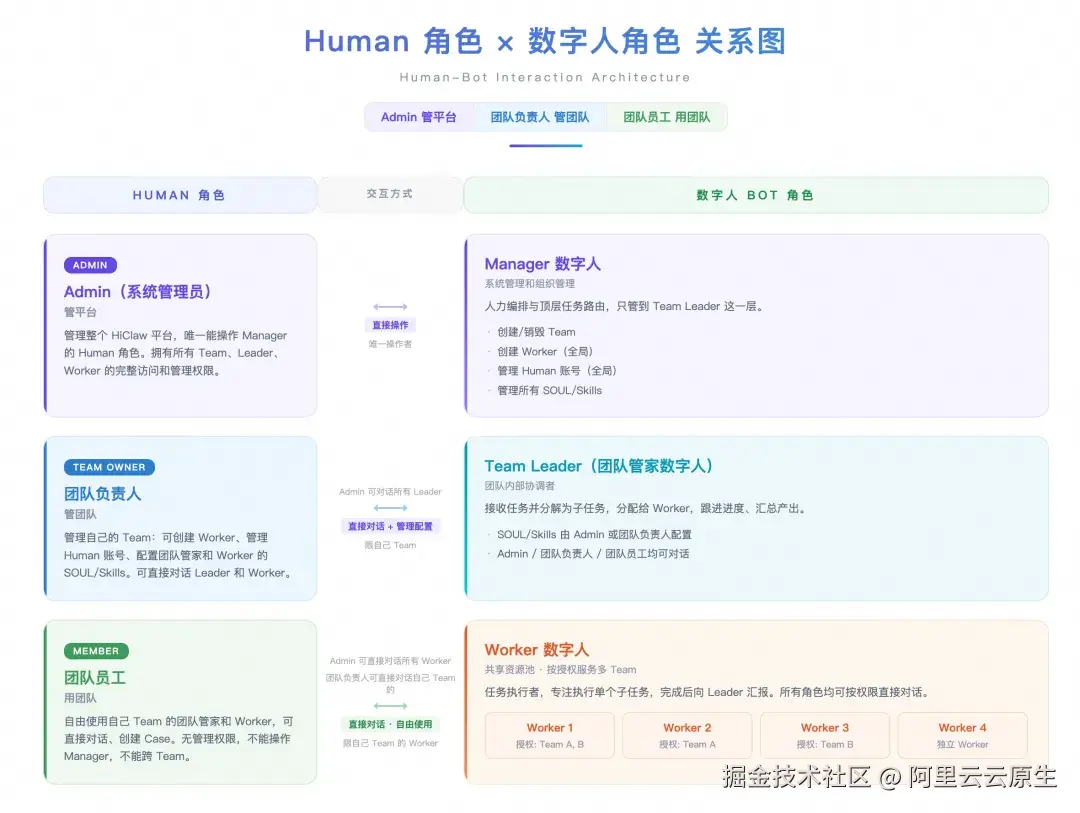Click the MEMBER badge on 团队员工 card
The height and width of the screenshot is (813, 1080).
pos(95,650)
